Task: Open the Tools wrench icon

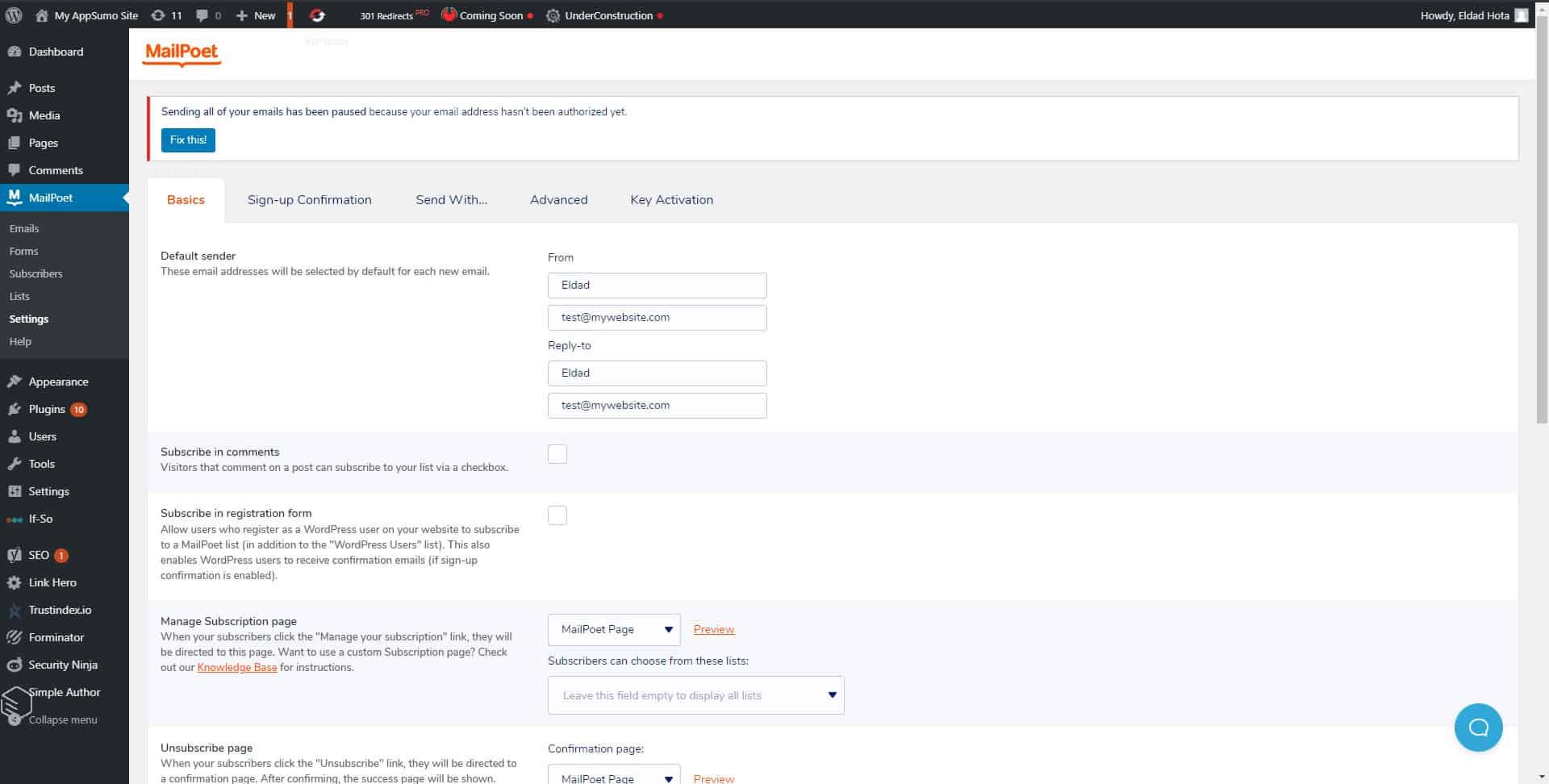Action: pyautogui.click(x=14, y=464)
